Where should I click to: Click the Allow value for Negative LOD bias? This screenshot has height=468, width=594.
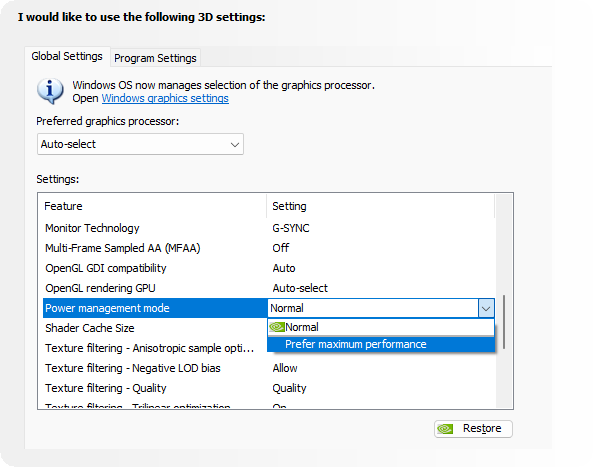pyautogui.click(x=285, y=368)
